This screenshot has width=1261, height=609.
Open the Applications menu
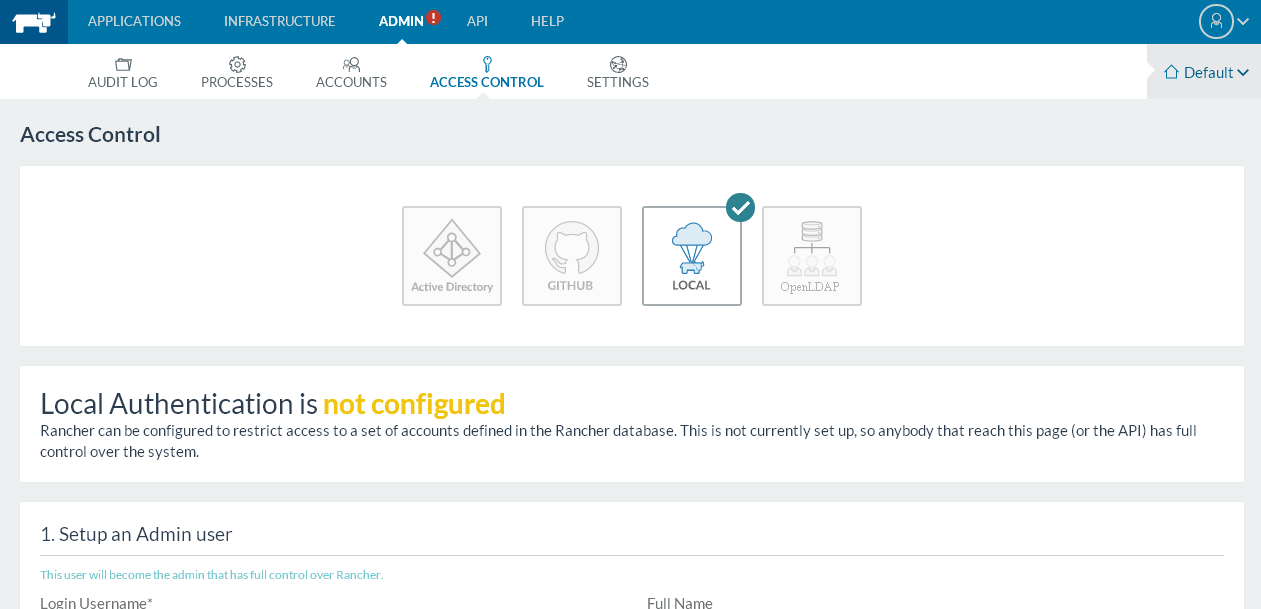[x=134, y=21]
